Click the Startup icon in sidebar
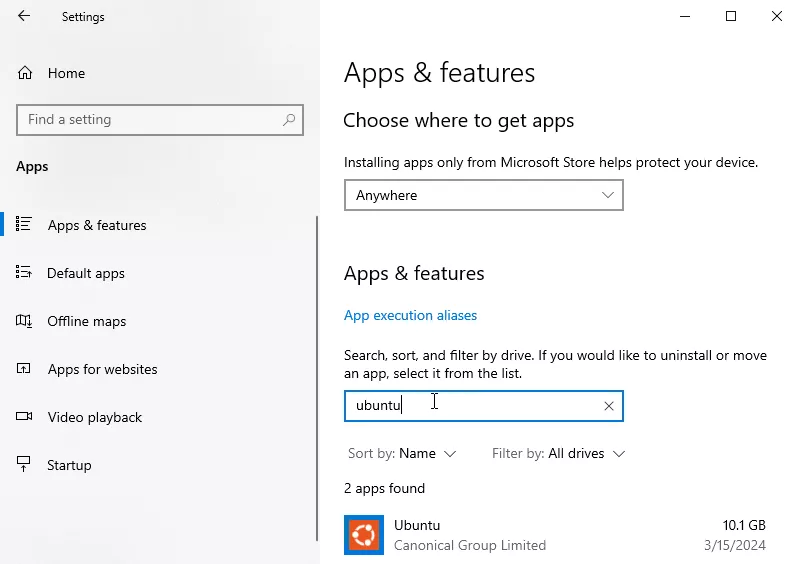This screenshot has width=800, height=564. coord(23,464)
